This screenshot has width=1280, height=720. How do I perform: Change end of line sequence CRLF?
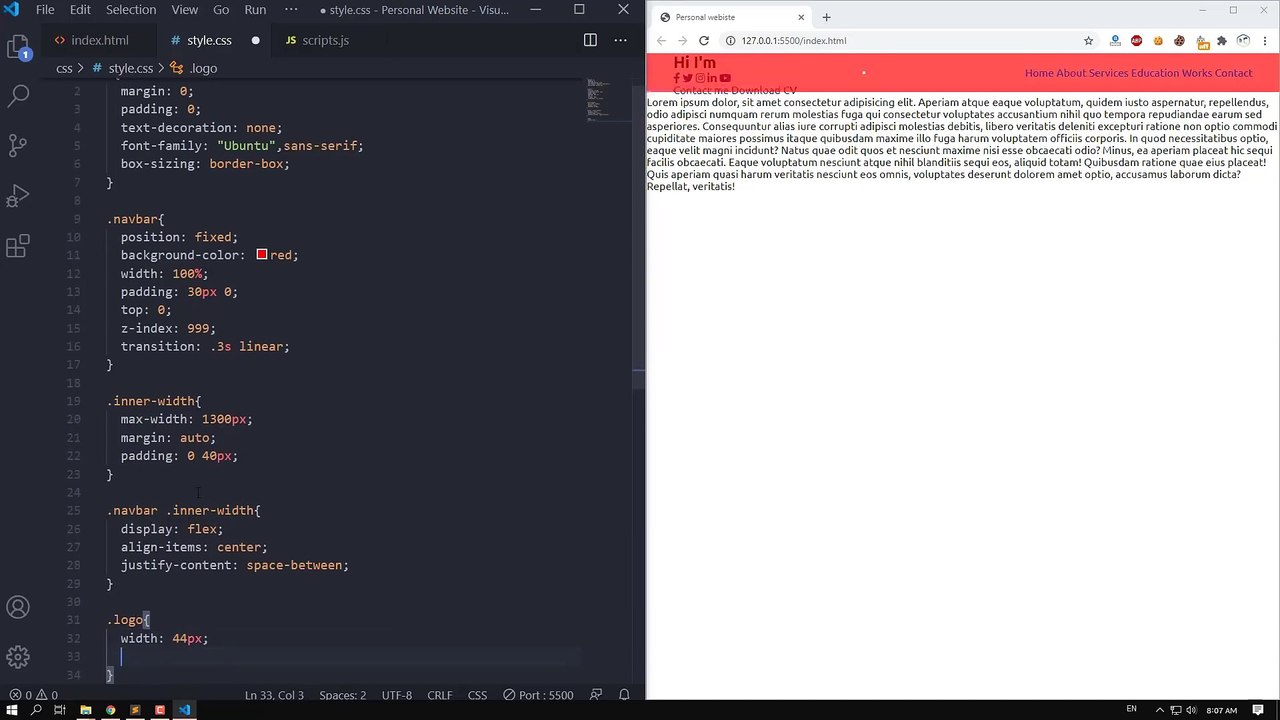pos(440,695)
